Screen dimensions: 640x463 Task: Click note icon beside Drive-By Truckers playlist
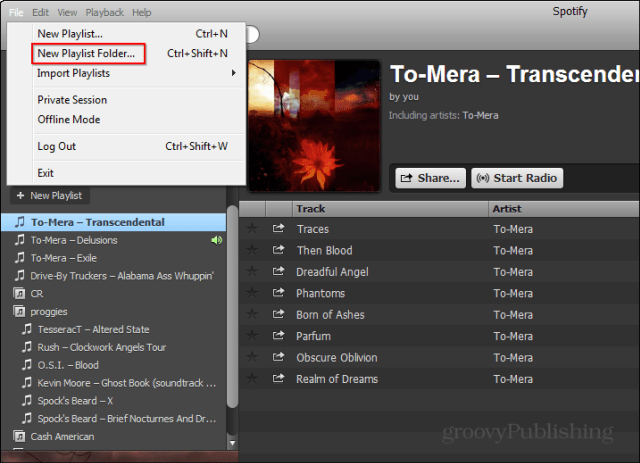tap(19, 276)
